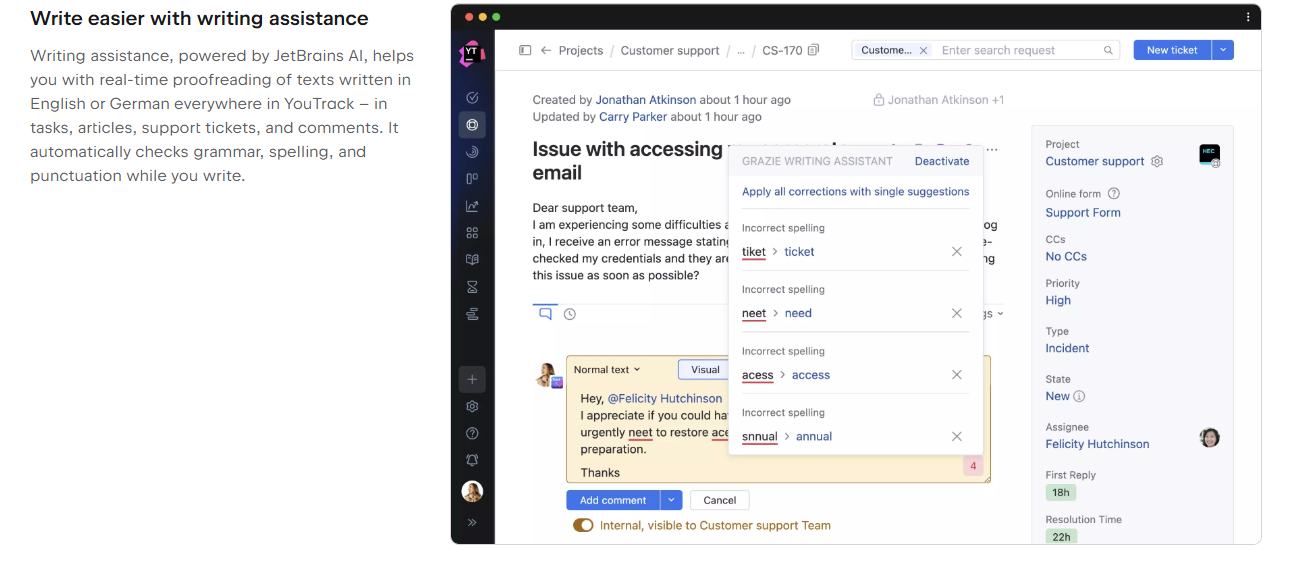Open the Normal text style dropdown
Image resolution: width=1309 pixels, height=568 pixels.
tap(607, 369)
